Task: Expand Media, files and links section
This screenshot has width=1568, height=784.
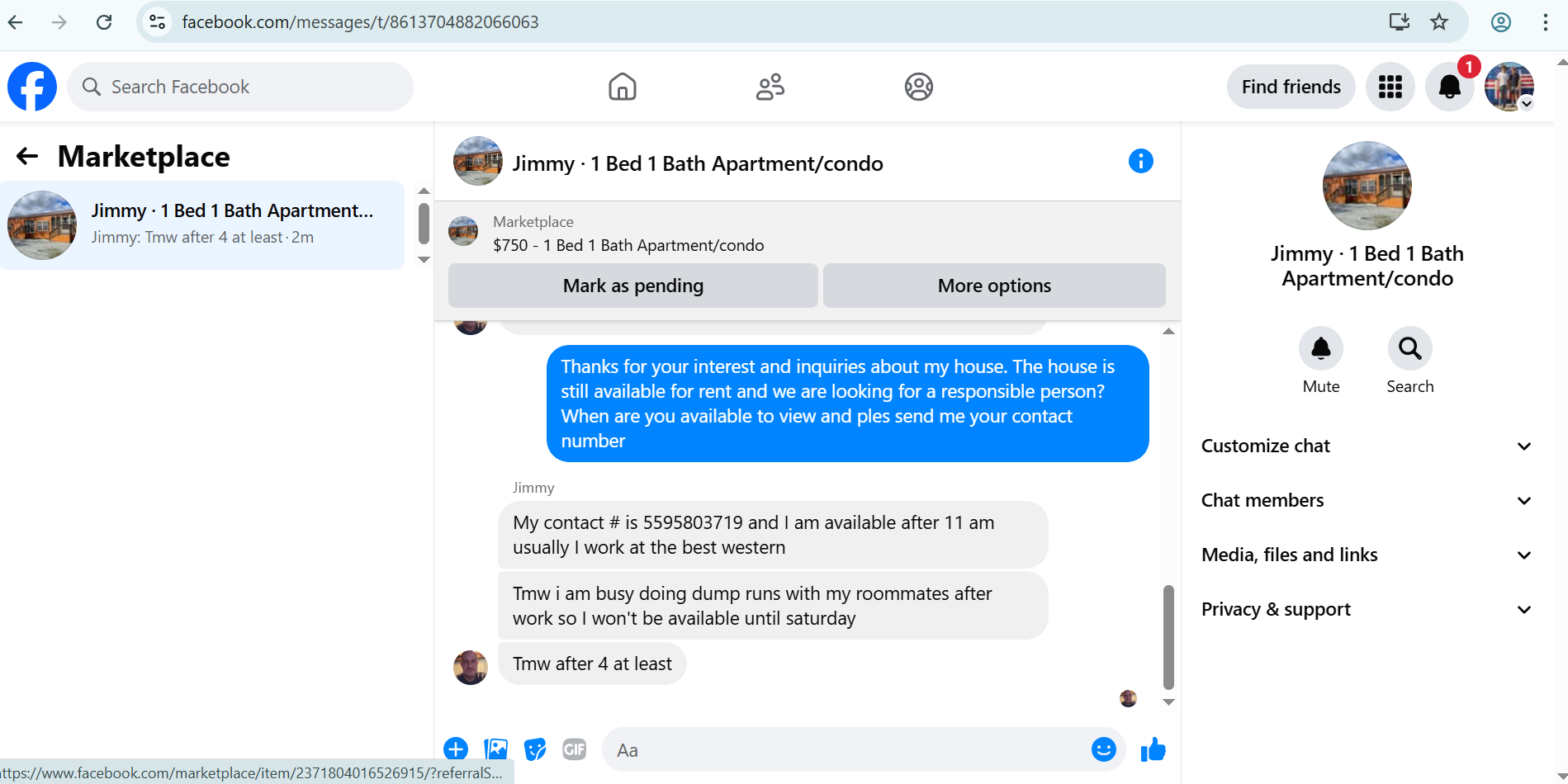Action: (x=1367, y=555)
